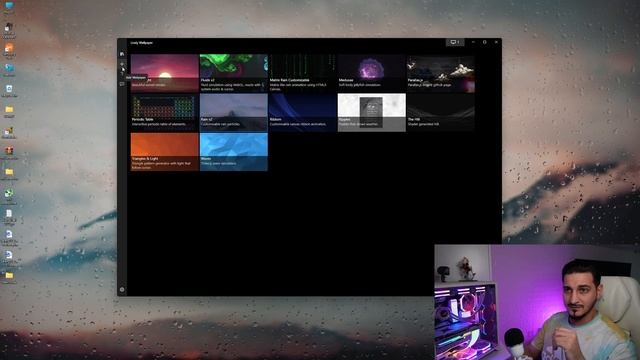Choose Matrix Rain Customizable wallpaper
This screenshot has height=360, width=640.
point(302,73)
